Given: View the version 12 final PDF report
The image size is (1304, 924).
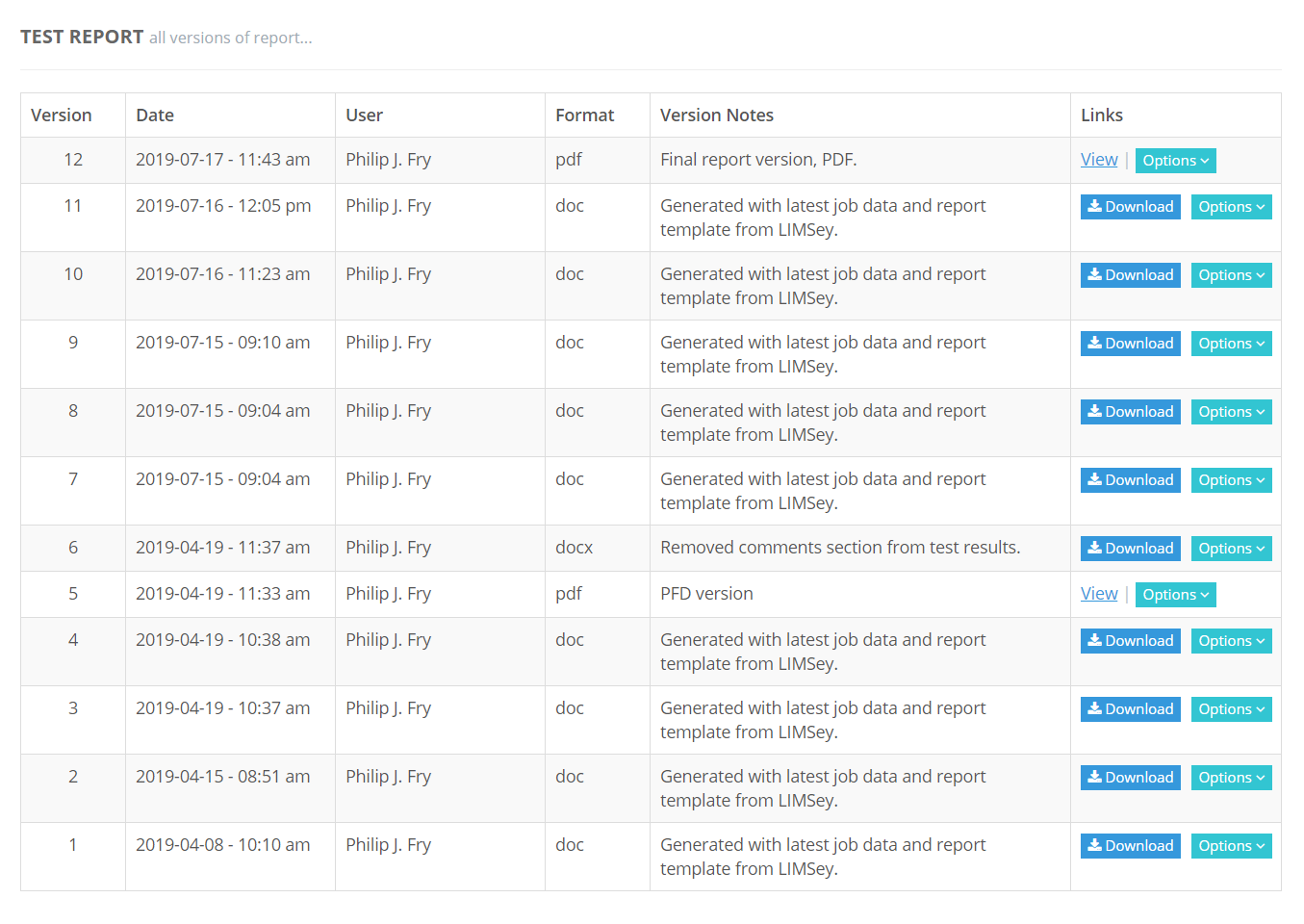Looking at the screenshot, I should (x=1099, y=160).
